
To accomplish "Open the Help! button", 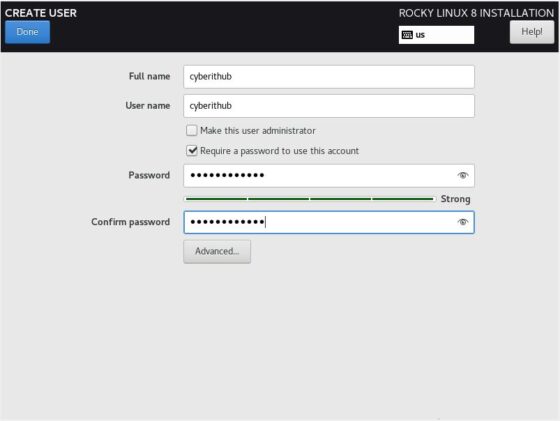I will click(531, 32).
